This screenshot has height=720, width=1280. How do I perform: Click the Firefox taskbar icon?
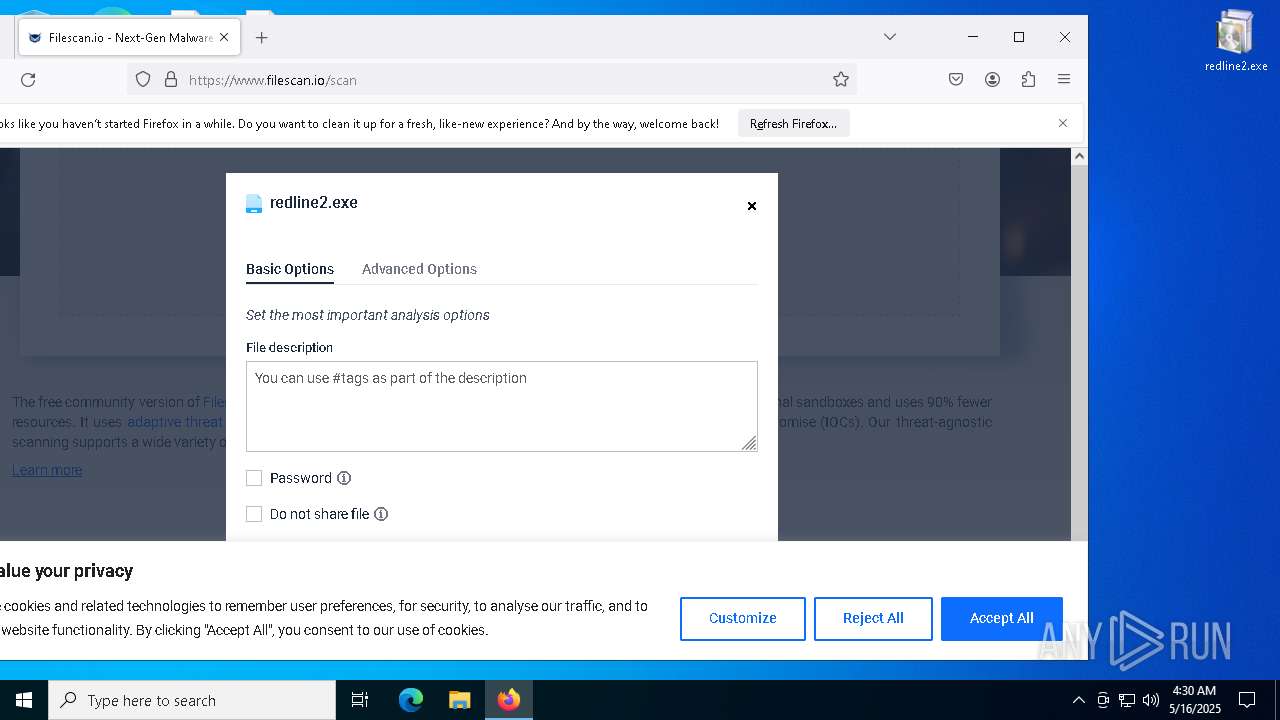click(509, 700)
